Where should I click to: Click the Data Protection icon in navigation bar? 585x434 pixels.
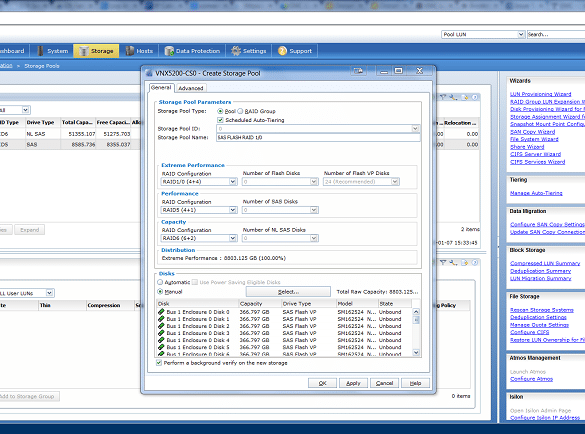(x=169, y=51)
